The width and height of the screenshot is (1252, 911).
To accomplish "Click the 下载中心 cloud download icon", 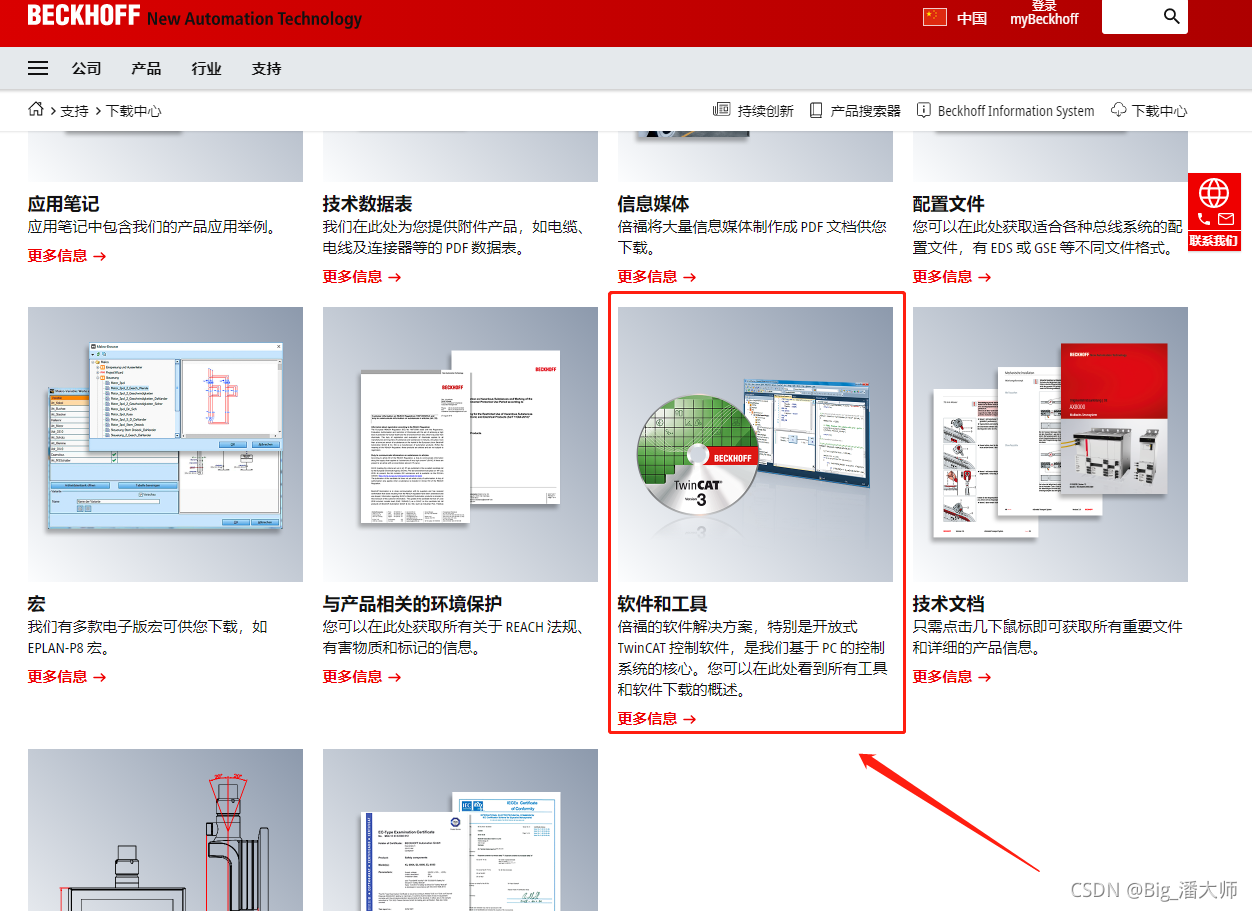I will 1119,110.
